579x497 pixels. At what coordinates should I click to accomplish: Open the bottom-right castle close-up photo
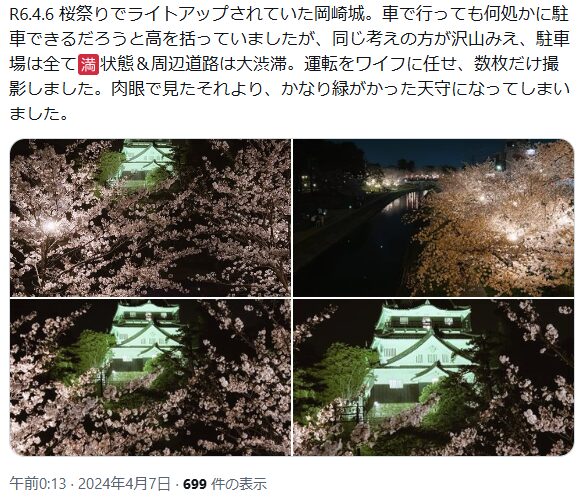coord(434,377)
